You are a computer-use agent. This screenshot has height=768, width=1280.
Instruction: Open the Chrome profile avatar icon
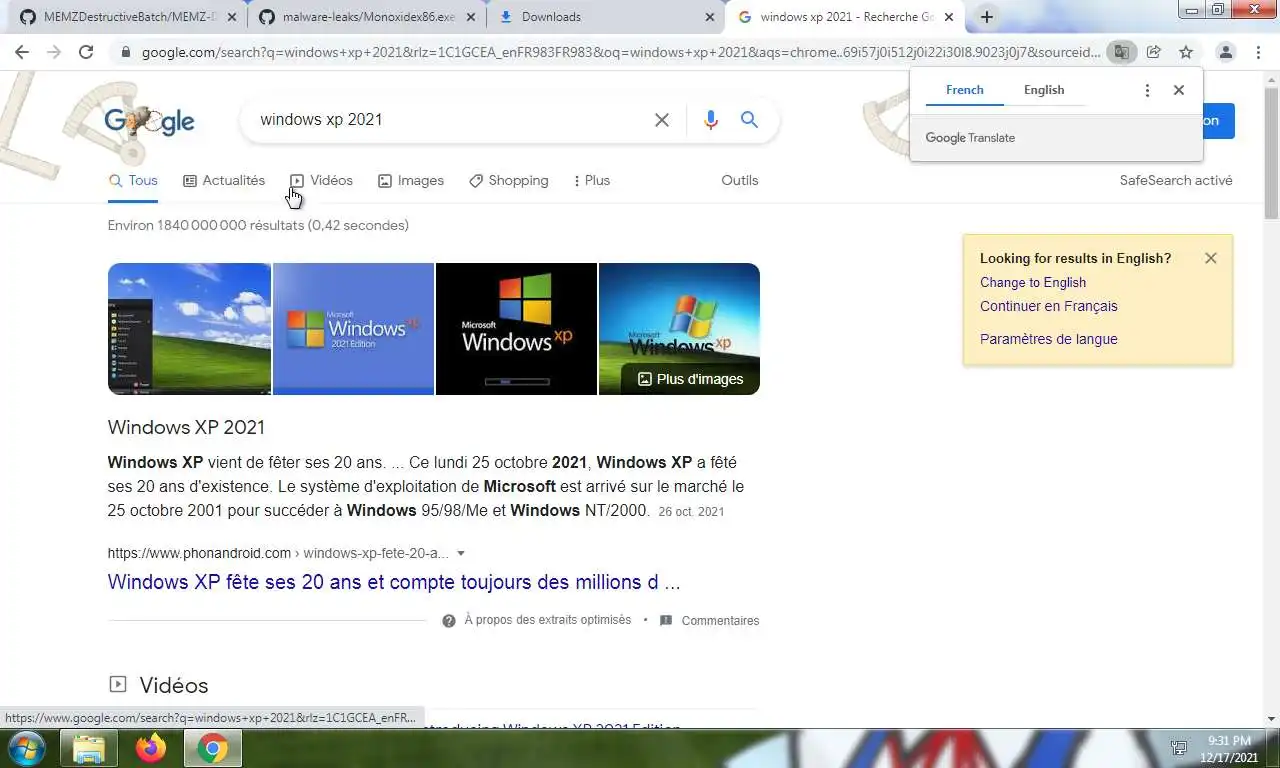point(1226,52)
